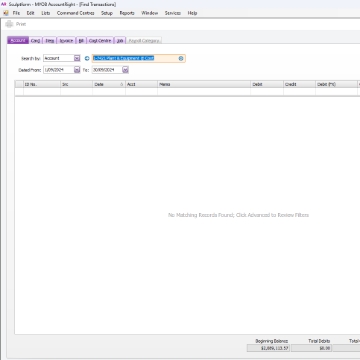Click the ID No. column header
The image size is (360, 360).
tap(42, 84)
